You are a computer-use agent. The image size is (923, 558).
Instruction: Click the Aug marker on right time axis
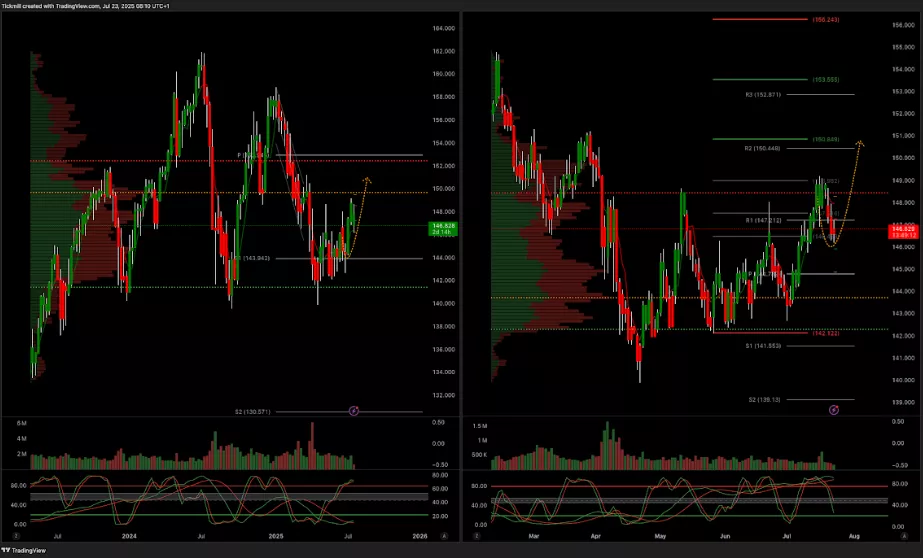click(x=853, y=537)
